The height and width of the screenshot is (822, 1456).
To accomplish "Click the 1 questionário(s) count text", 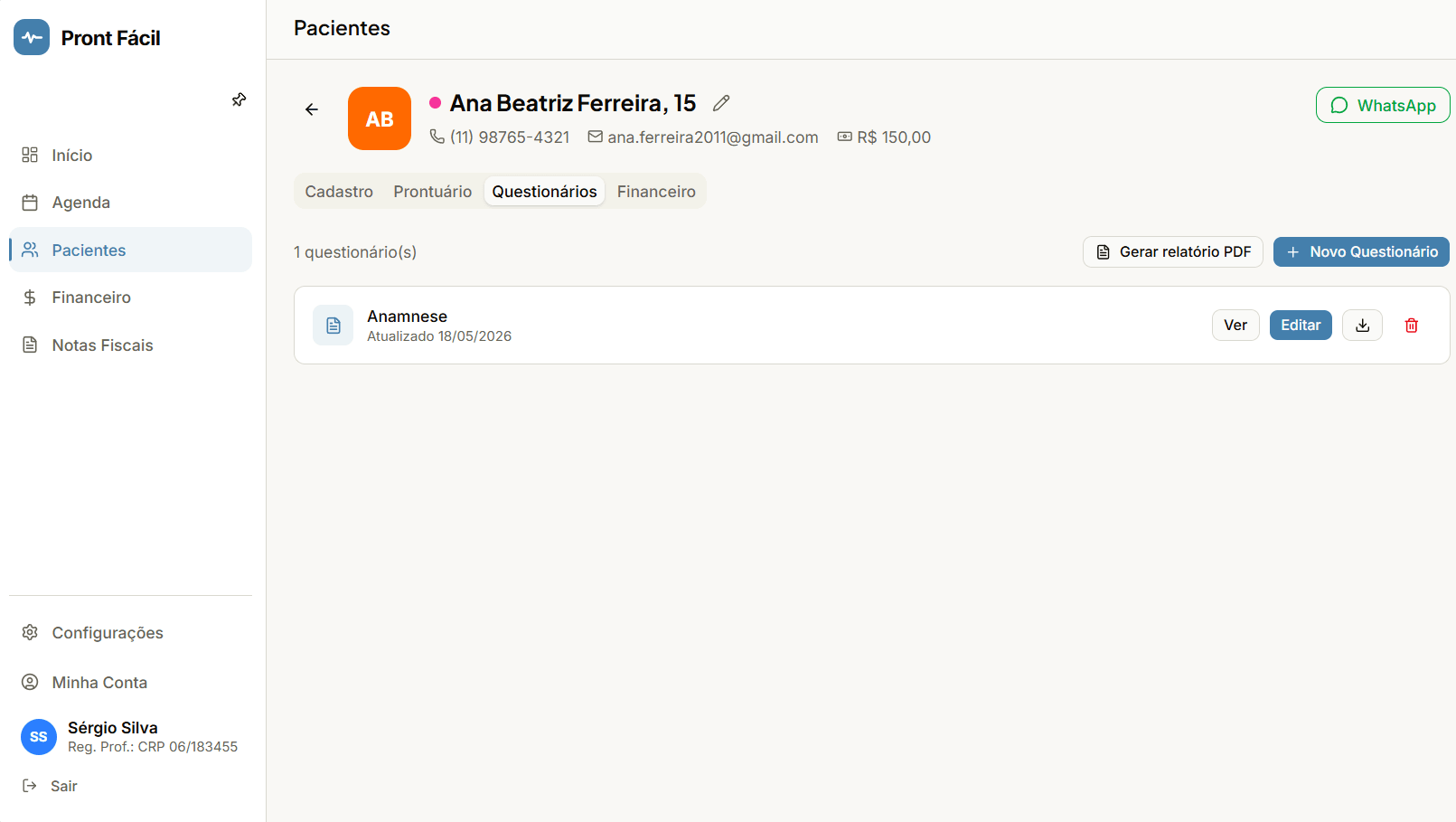I will click(355, 252).
